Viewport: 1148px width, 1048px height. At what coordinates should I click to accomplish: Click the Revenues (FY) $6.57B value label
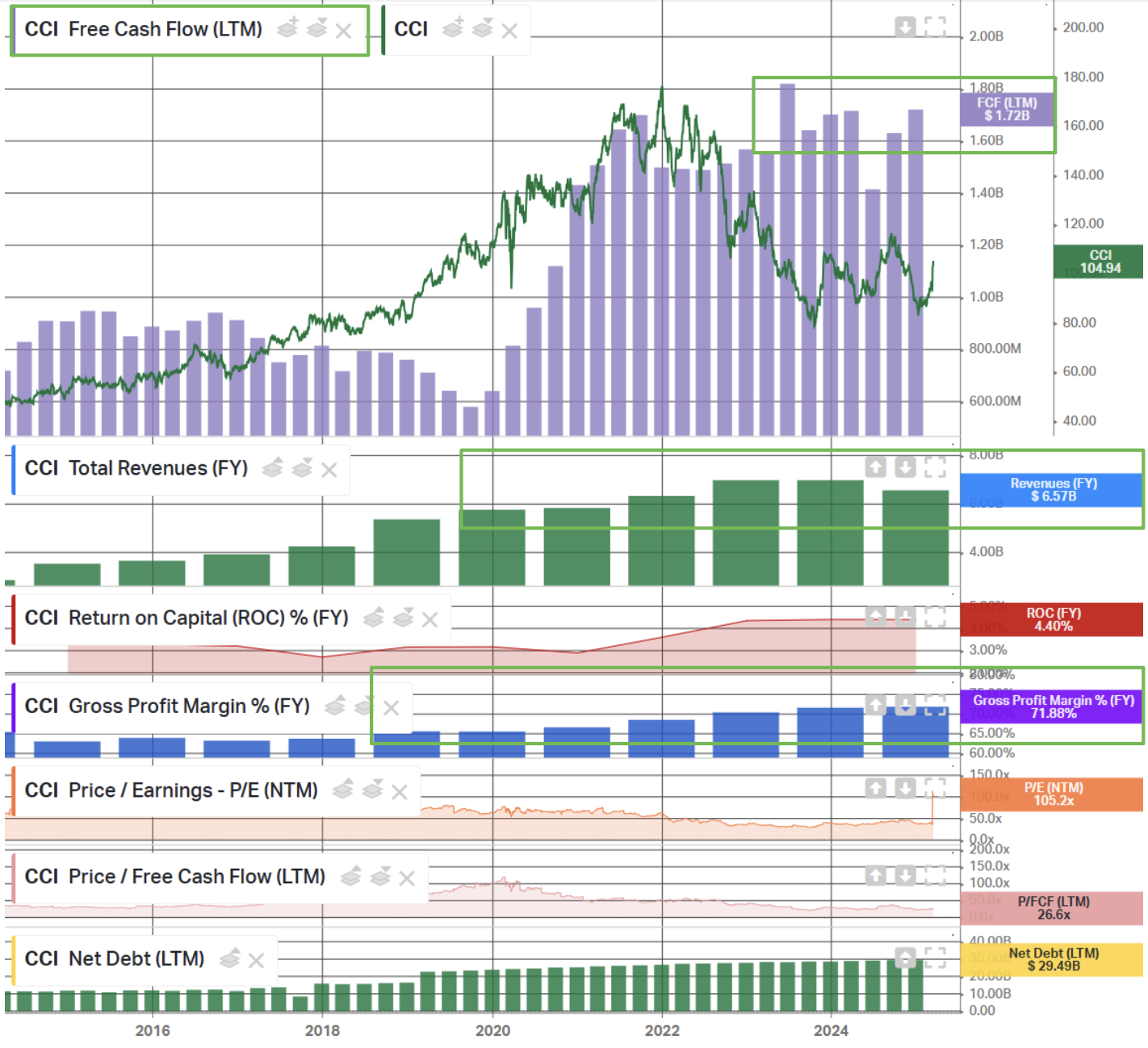click(x=1052, y=490)
